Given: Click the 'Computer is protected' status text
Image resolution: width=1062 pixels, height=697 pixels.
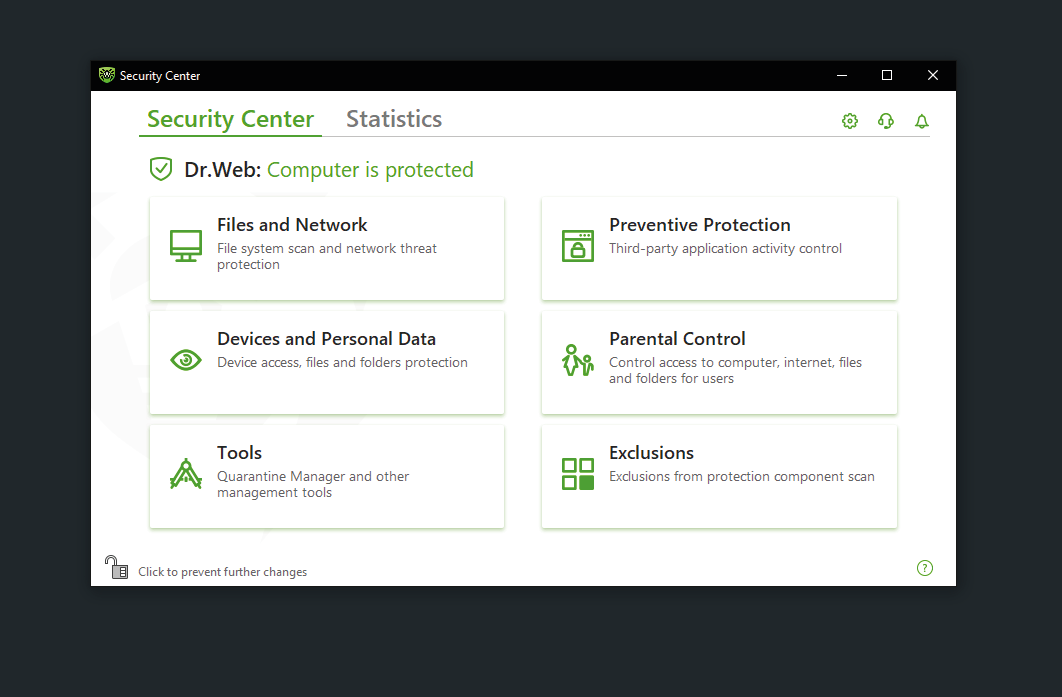Looking at the screenshot, I should [x=370, y=169].
